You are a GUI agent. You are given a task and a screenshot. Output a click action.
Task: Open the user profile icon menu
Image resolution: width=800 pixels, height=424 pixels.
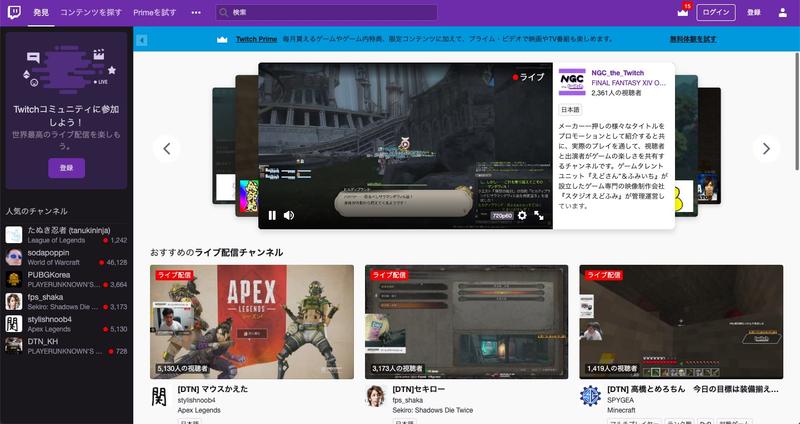[783, 13]
